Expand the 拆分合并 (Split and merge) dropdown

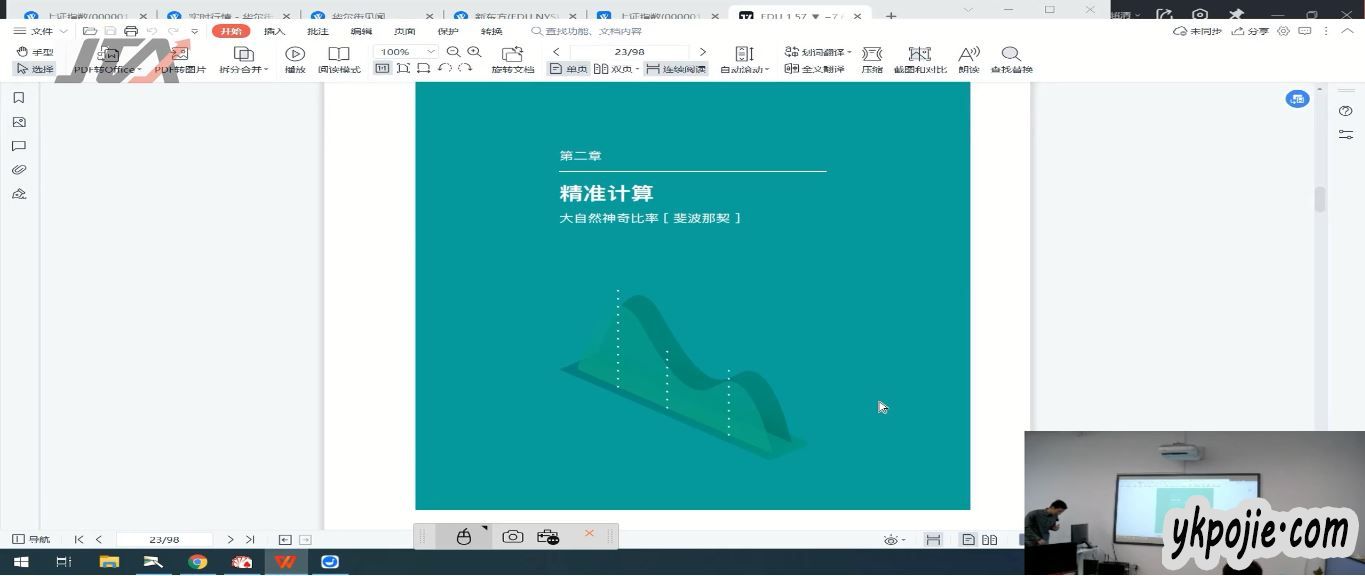pos(244,69)
